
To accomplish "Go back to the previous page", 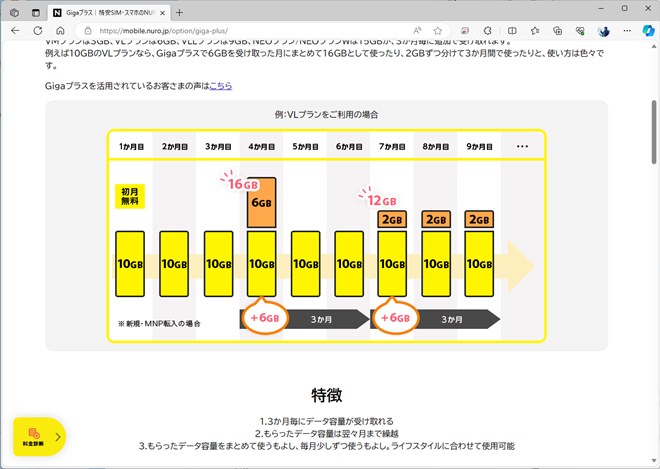I will (x=16, y=31).
